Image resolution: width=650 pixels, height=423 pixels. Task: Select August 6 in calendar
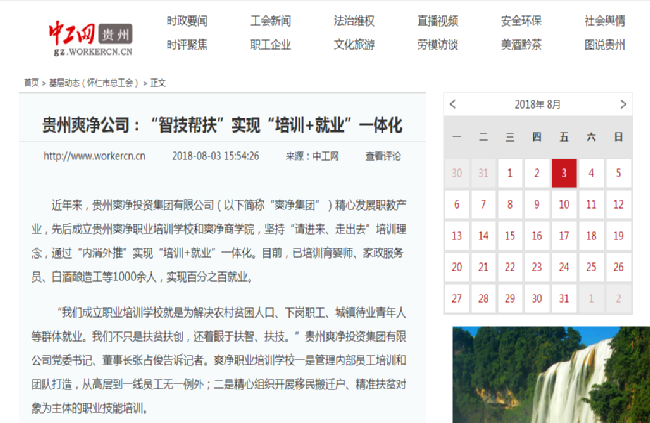click(x=457, y=204)
